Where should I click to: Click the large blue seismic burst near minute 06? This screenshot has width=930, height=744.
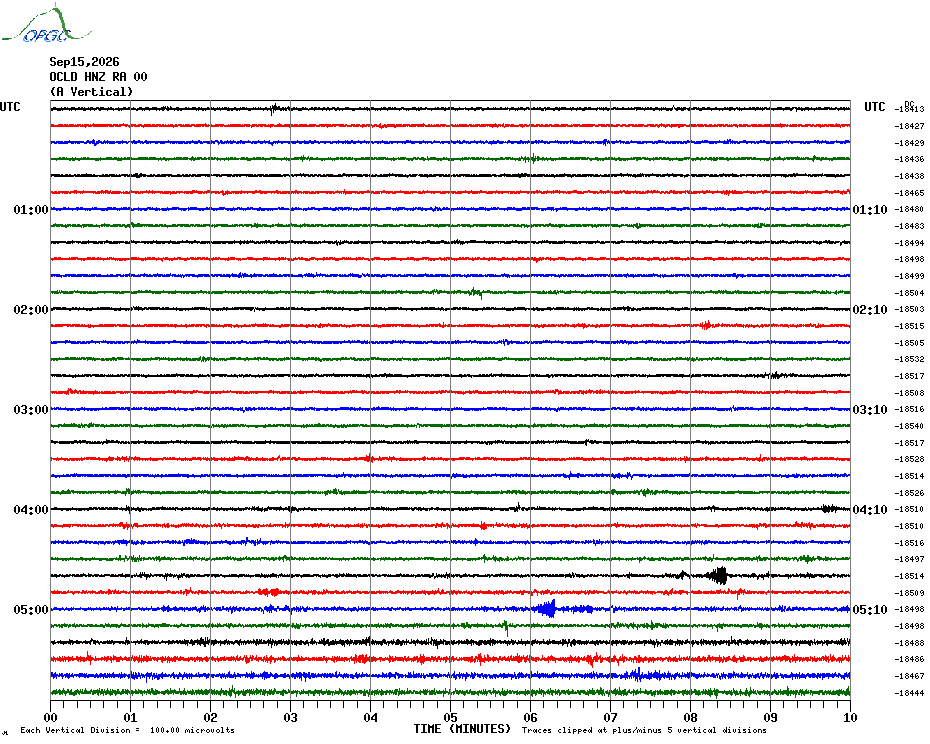click(546, 609)
